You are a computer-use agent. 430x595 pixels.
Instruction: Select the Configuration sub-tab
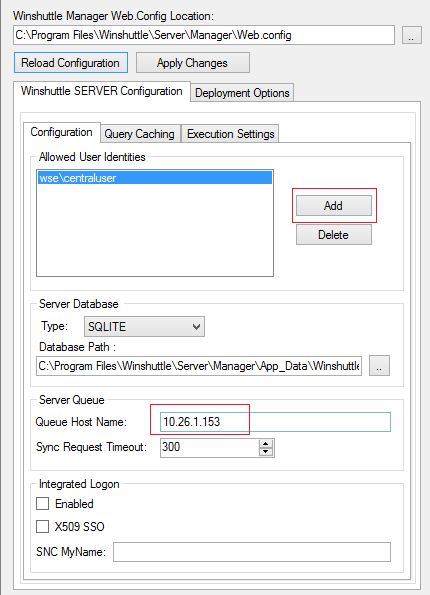click(x=61, y=132)
